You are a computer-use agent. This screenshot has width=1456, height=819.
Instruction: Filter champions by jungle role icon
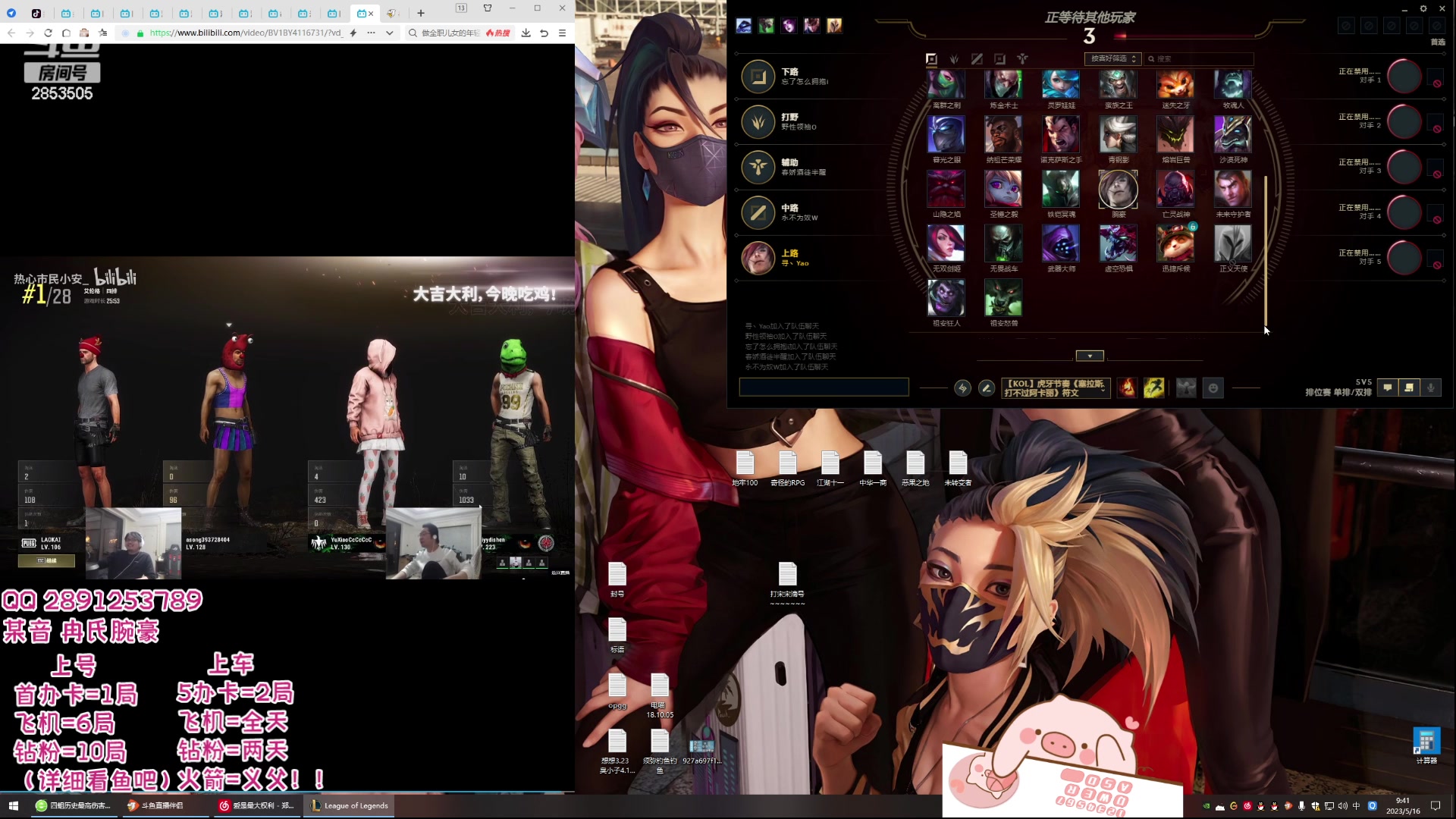[x=954, y=58]
